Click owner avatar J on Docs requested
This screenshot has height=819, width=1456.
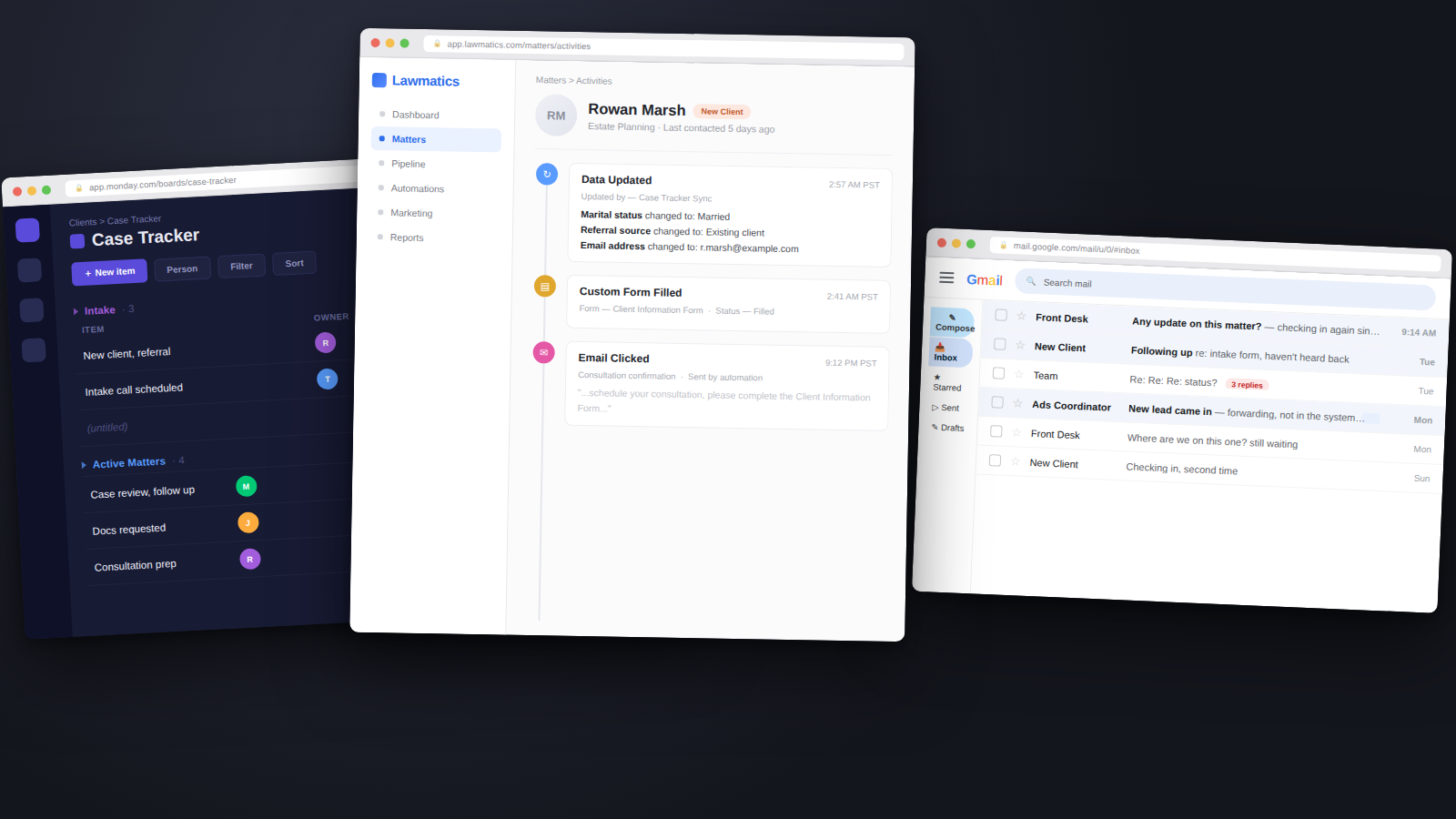click(248, 522)
